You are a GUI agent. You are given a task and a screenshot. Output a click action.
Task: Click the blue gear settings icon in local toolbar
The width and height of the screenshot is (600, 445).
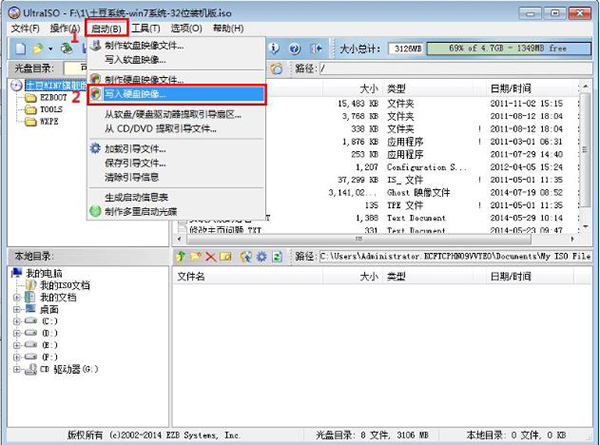point(261,256)
